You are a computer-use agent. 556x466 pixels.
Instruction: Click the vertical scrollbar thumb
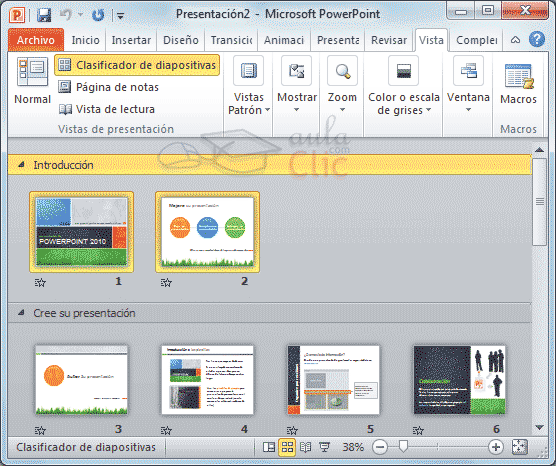pyautogui.click(x=539, y=201)
